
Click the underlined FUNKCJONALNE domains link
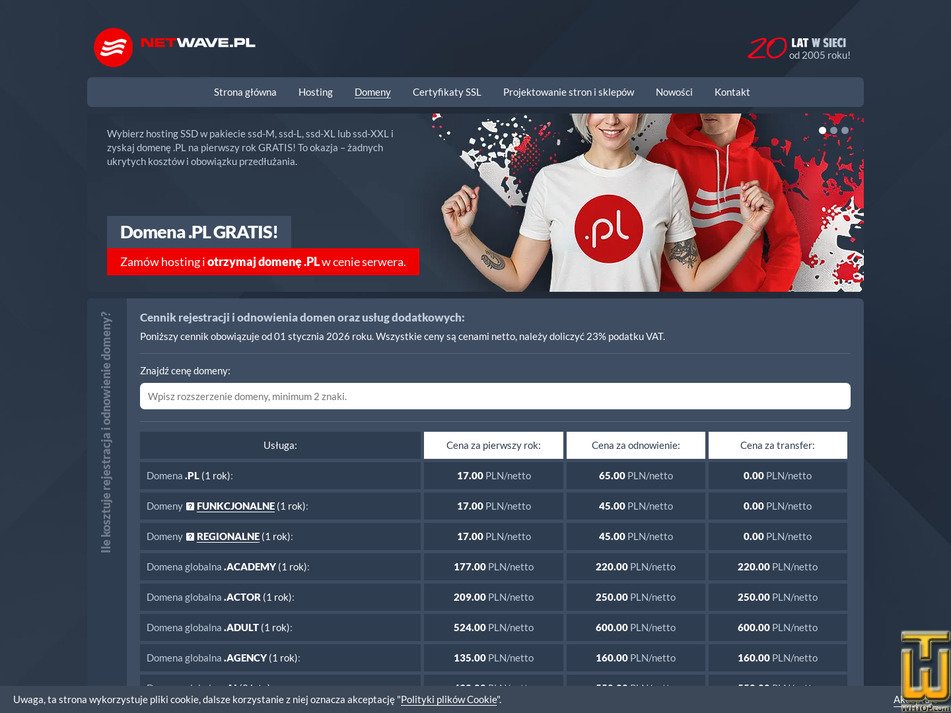tap(234, 506)
